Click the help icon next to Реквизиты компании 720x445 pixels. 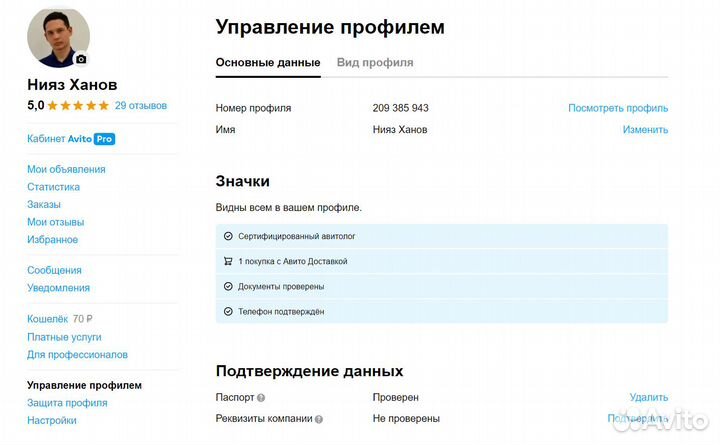[x=319, y=419]
